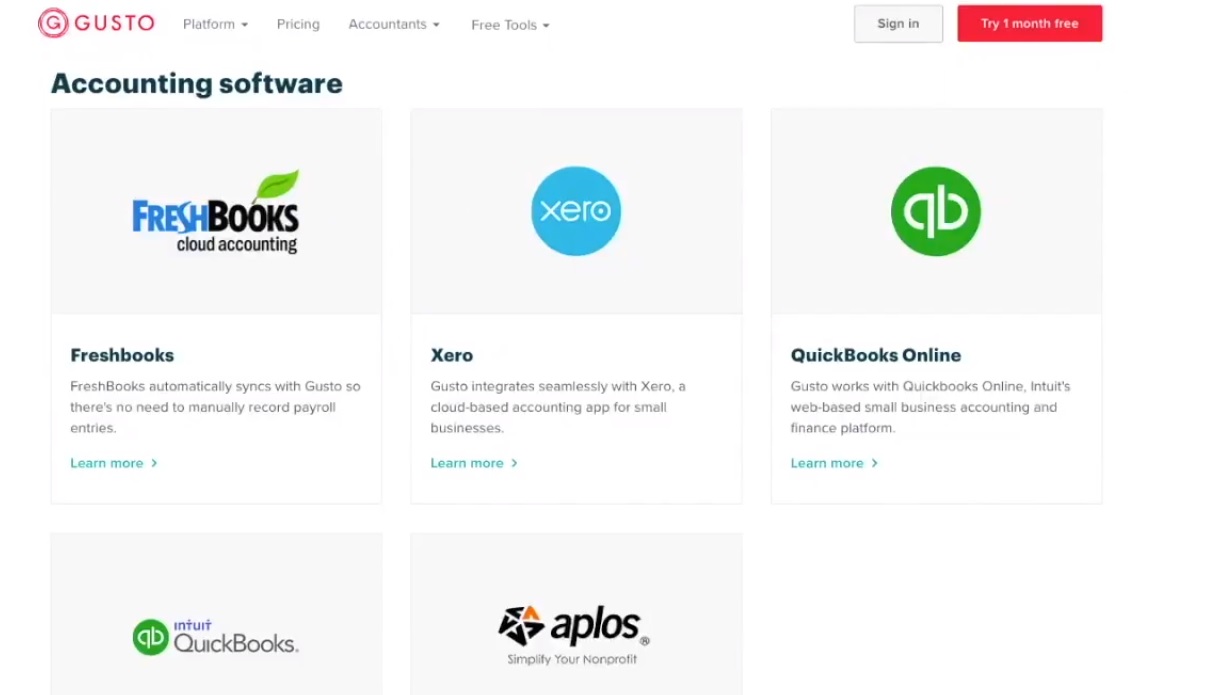
Task: Expand the Accountants dropdown menu
Action: point(394,24)
